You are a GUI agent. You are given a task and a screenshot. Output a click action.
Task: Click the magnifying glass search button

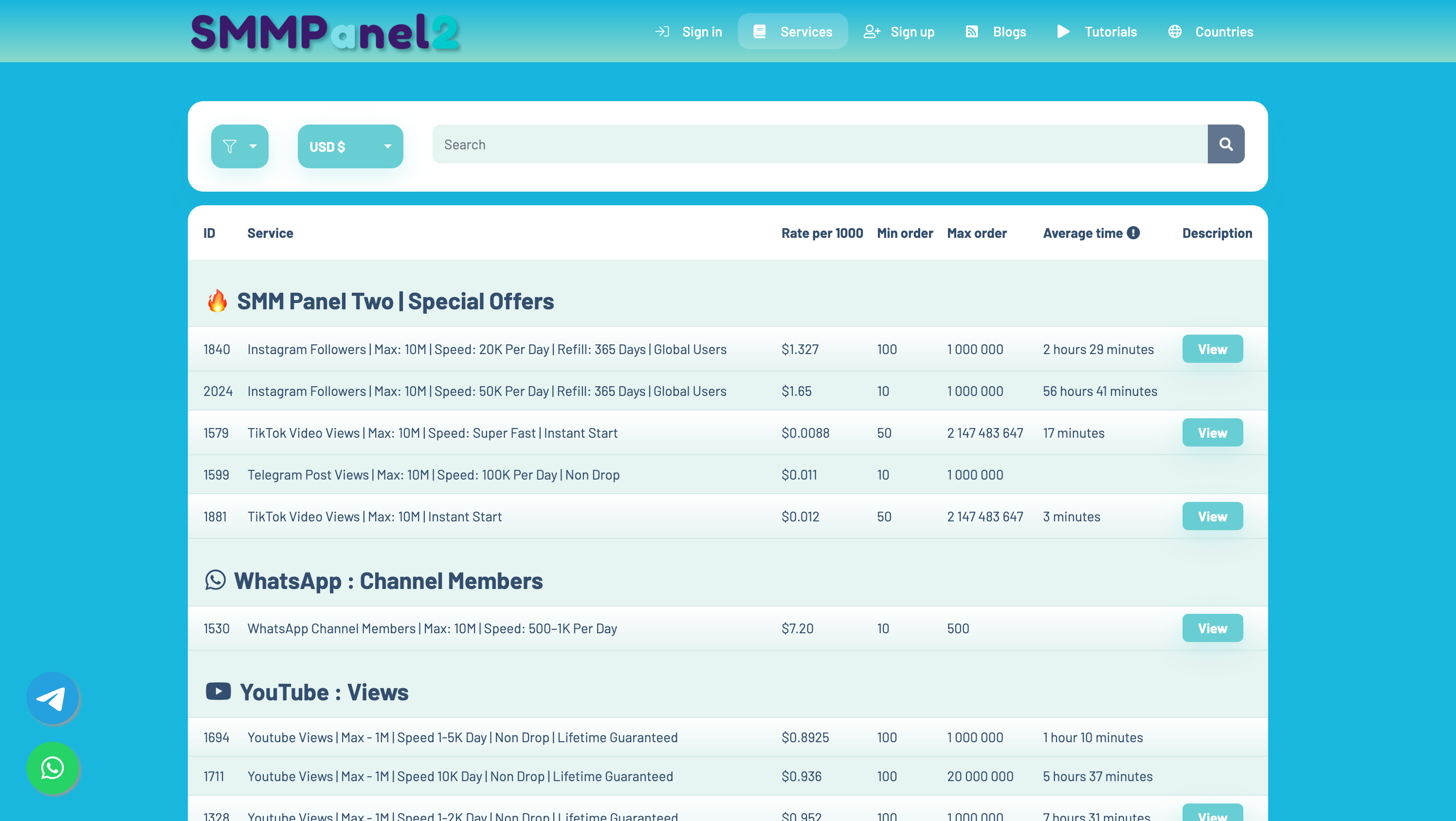point(1225,144)
